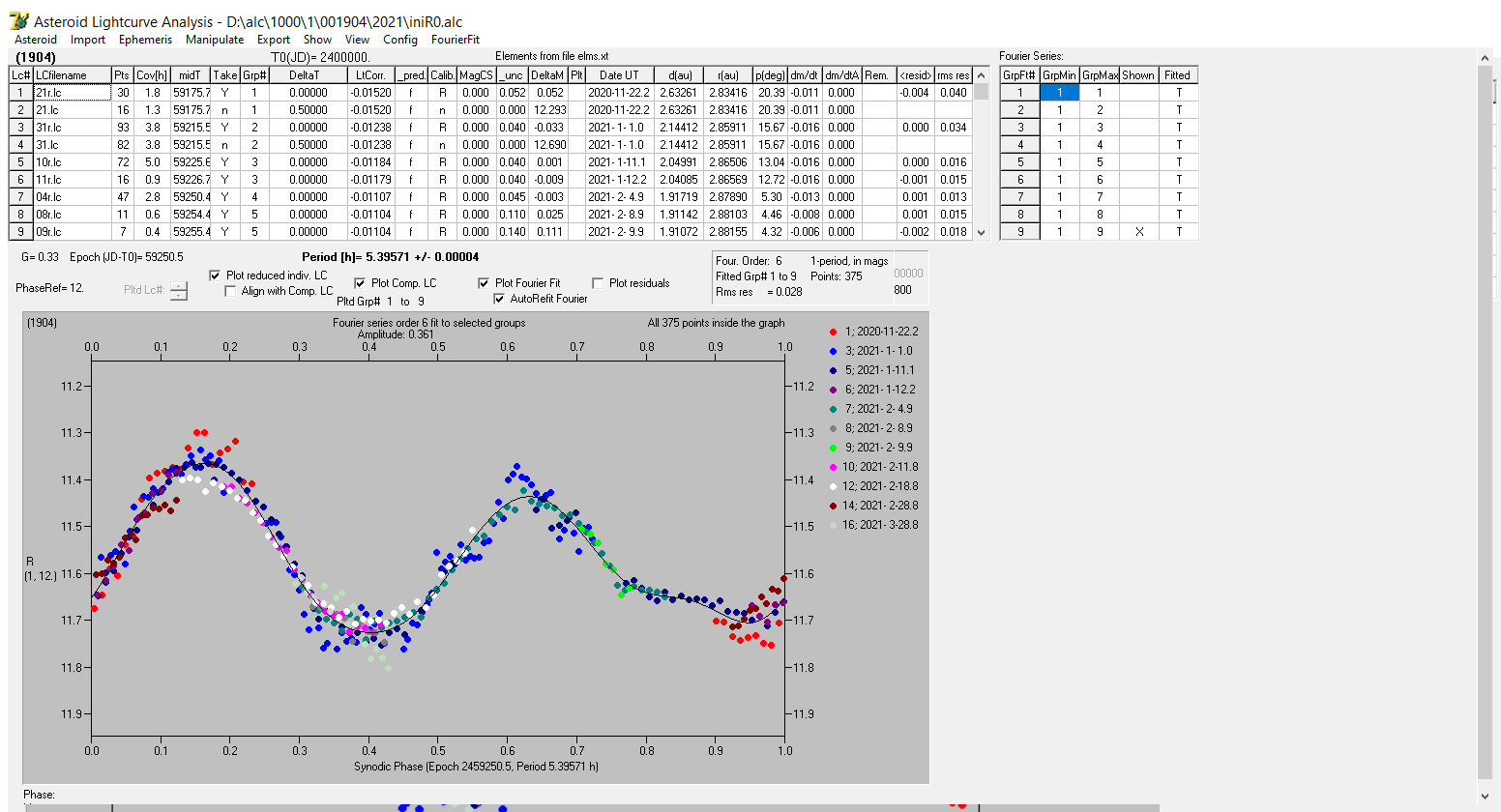
Task: Open the View menu
Action: pos(357,40)
